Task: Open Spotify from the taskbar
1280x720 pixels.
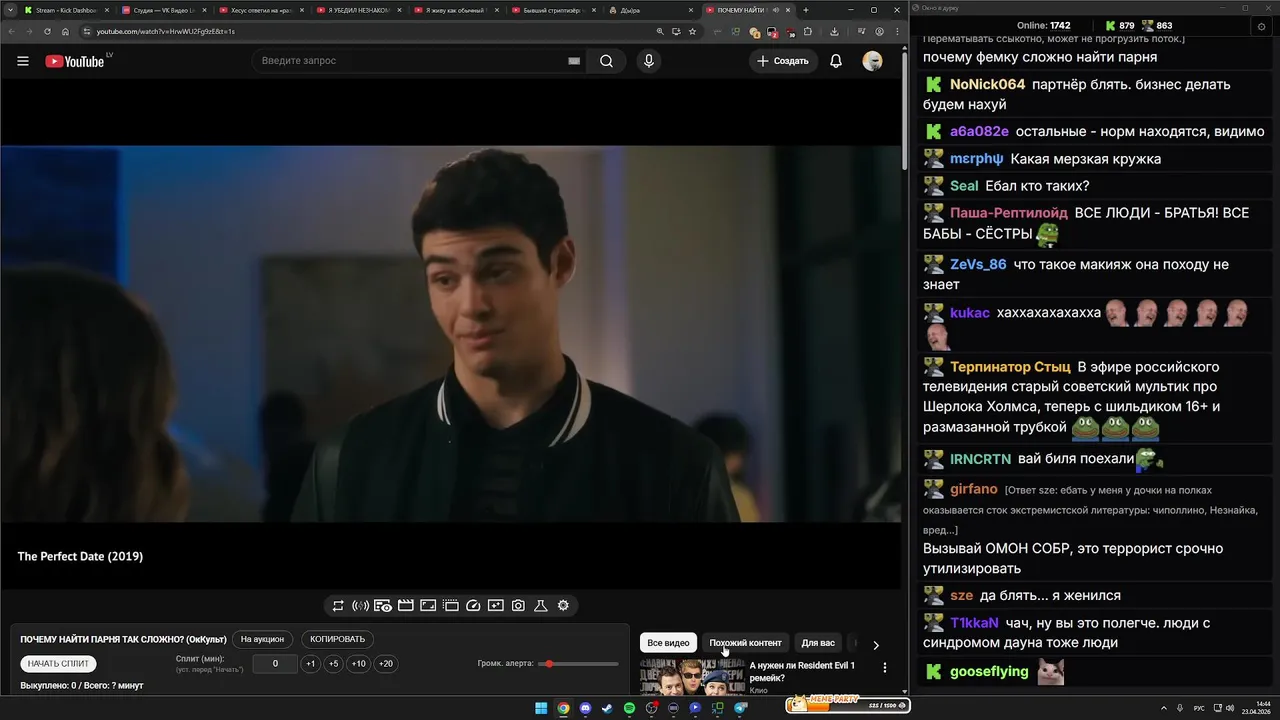Action: pos(629,708)
